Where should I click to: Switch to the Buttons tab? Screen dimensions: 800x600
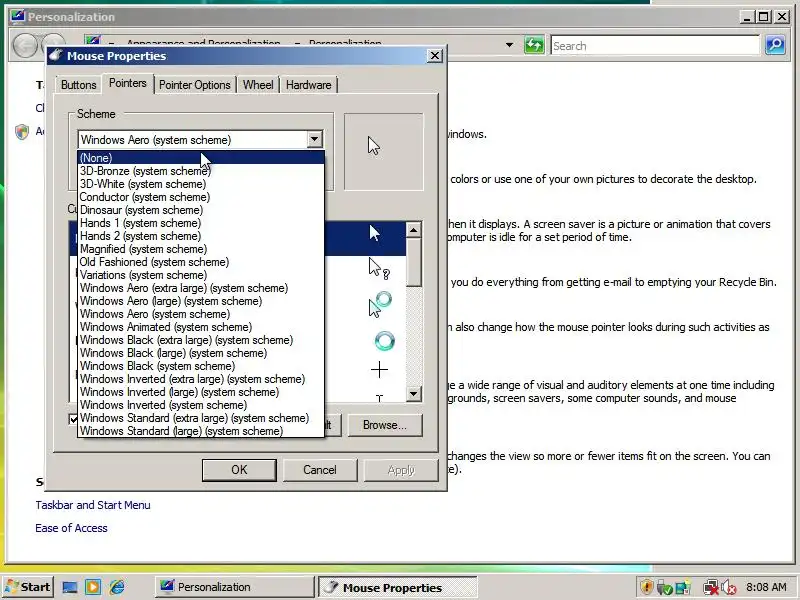pos(79,85)
